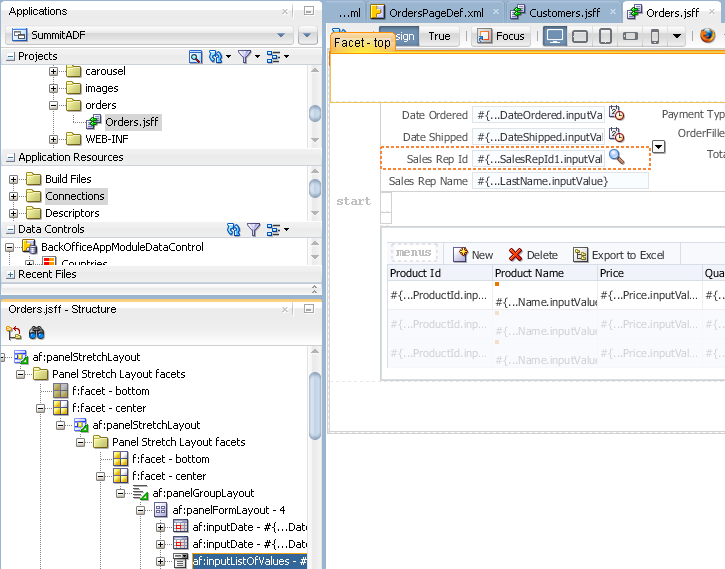Click the Date Ordered calendar picker icon
Screen dimensions: 725x569
617,114
